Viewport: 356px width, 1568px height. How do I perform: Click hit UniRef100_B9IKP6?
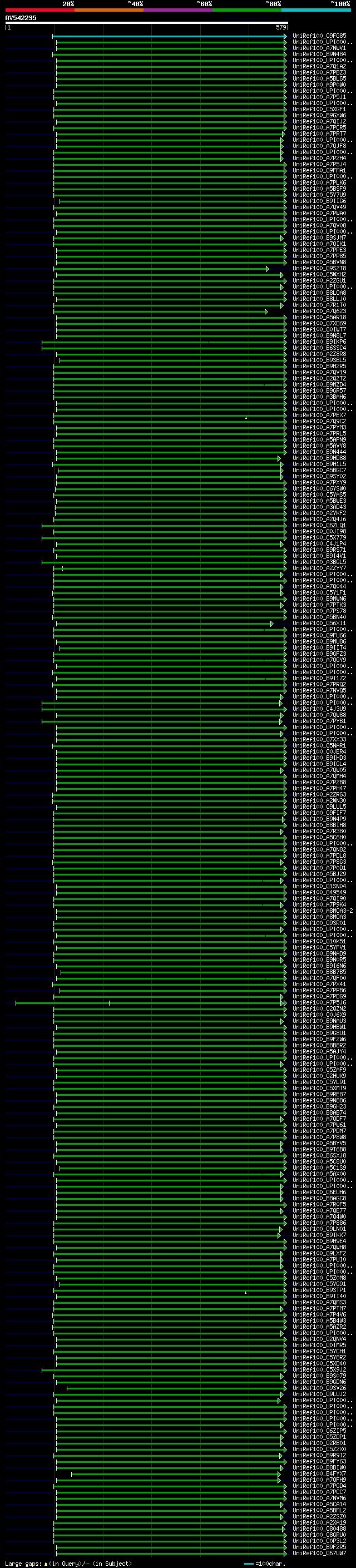[319, 342]
